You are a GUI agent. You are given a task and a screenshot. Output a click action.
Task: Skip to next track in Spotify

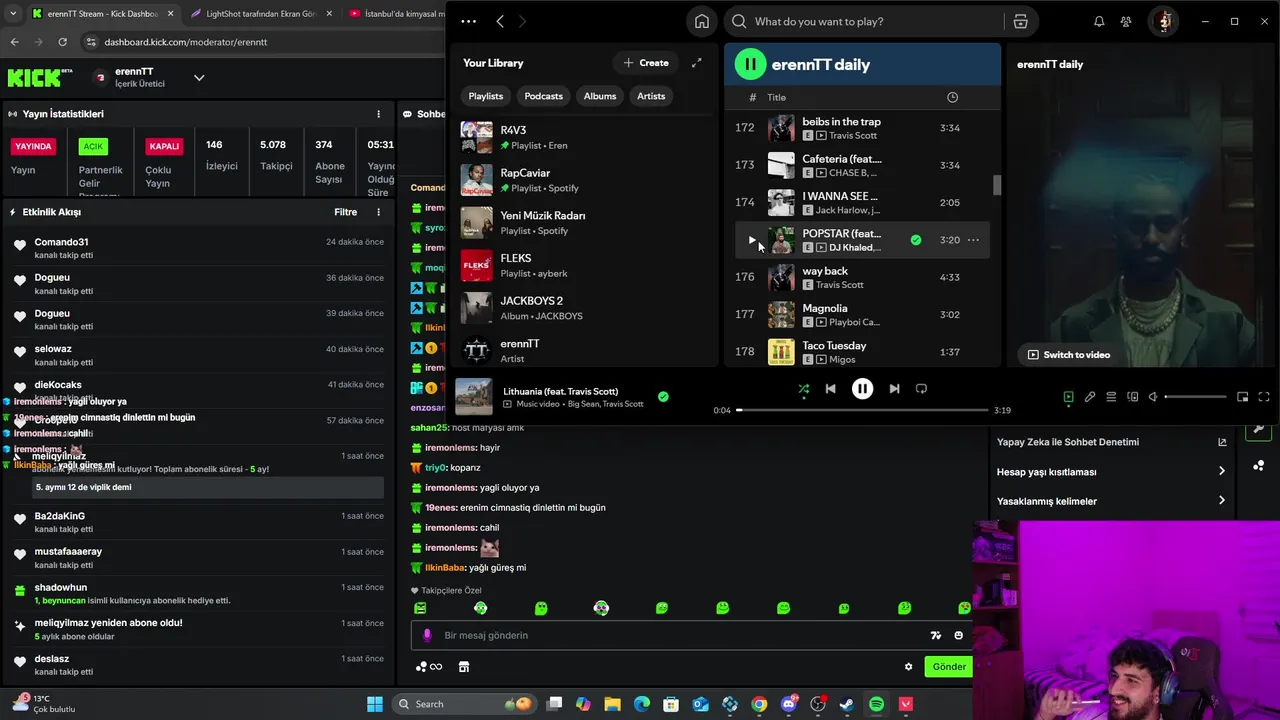point(894,389)
